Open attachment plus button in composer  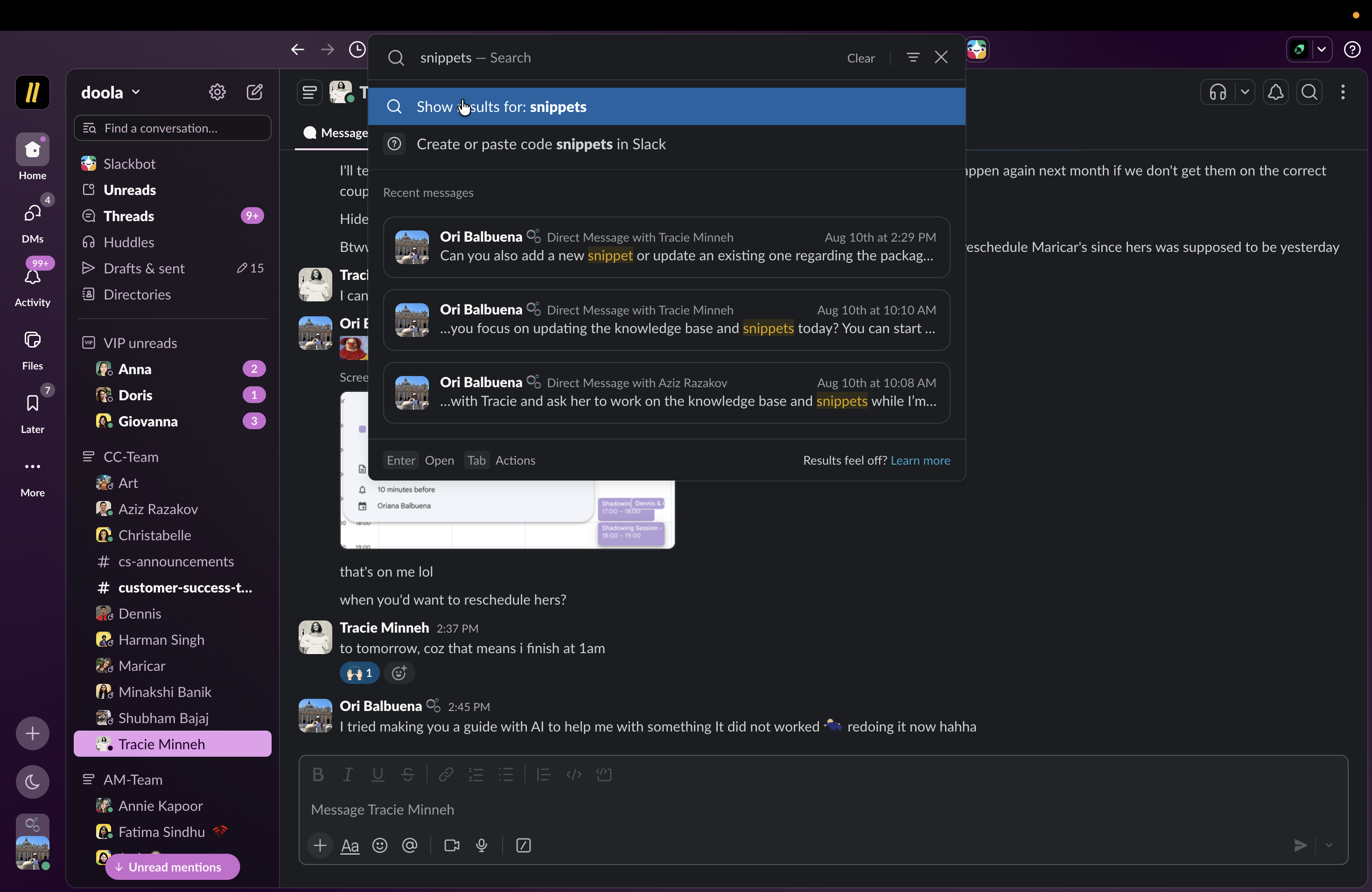320,845
